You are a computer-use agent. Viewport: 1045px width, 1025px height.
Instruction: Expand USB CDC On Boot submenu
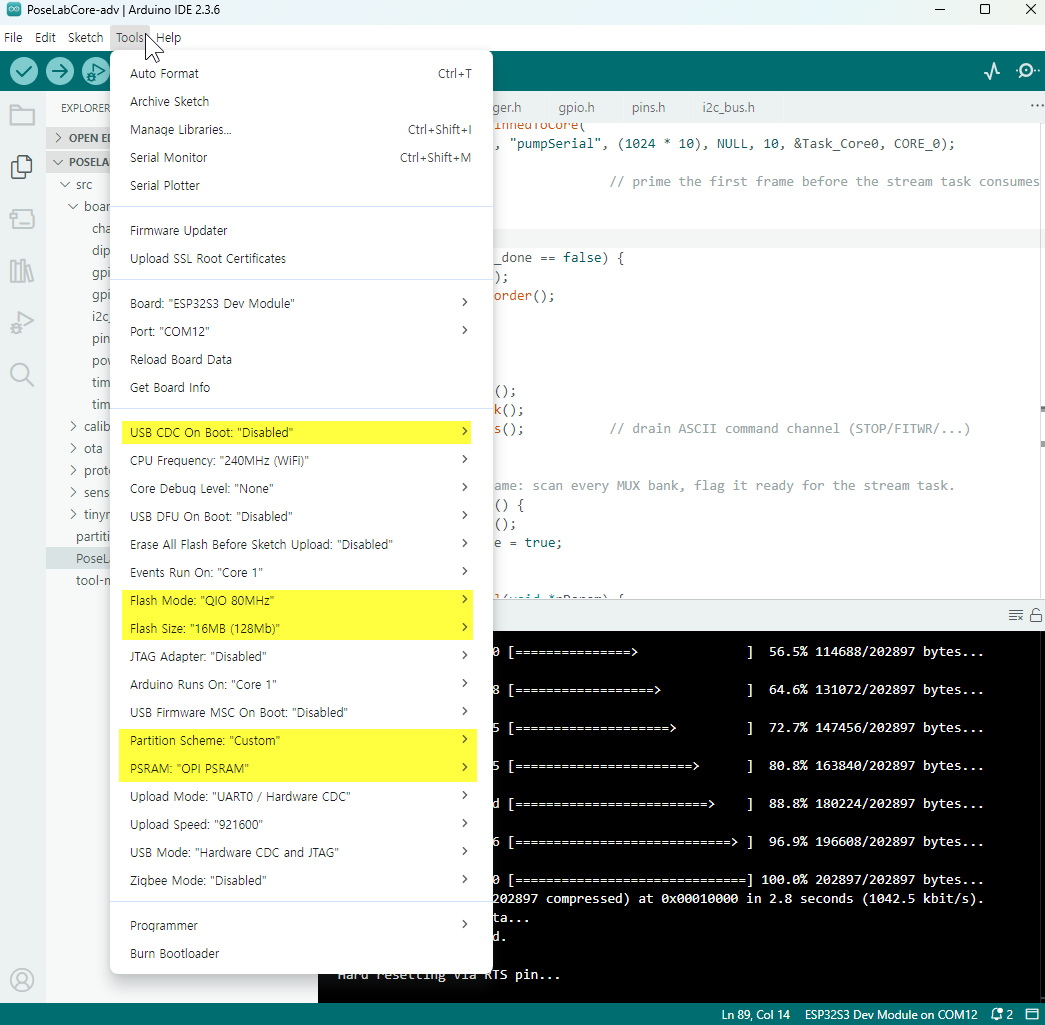click(x=301, y=432)
